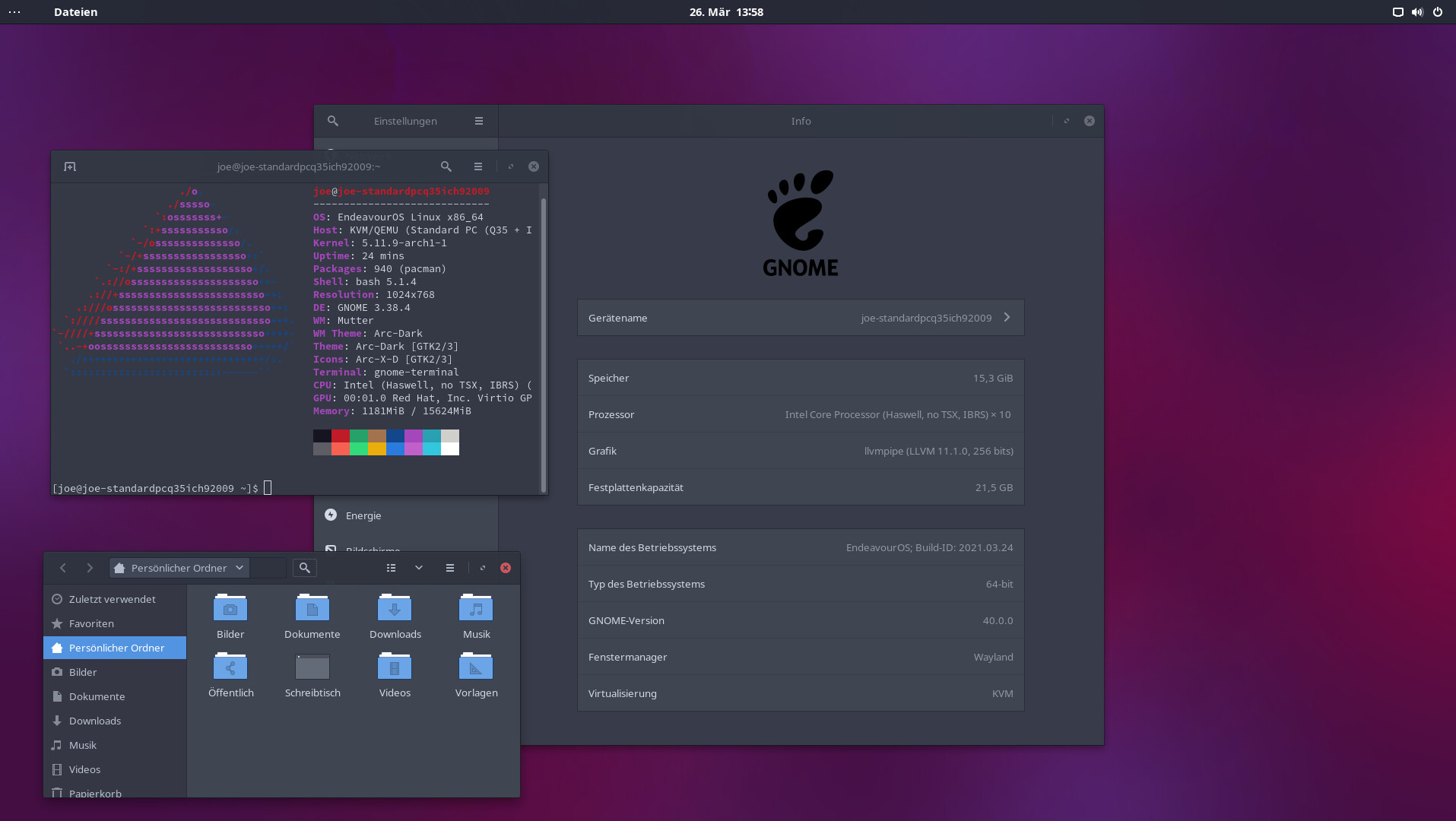This screenshot has width=1456, height=821.
Task: Click the red color block in neofetch output
Action: click(x=341, y=436)
